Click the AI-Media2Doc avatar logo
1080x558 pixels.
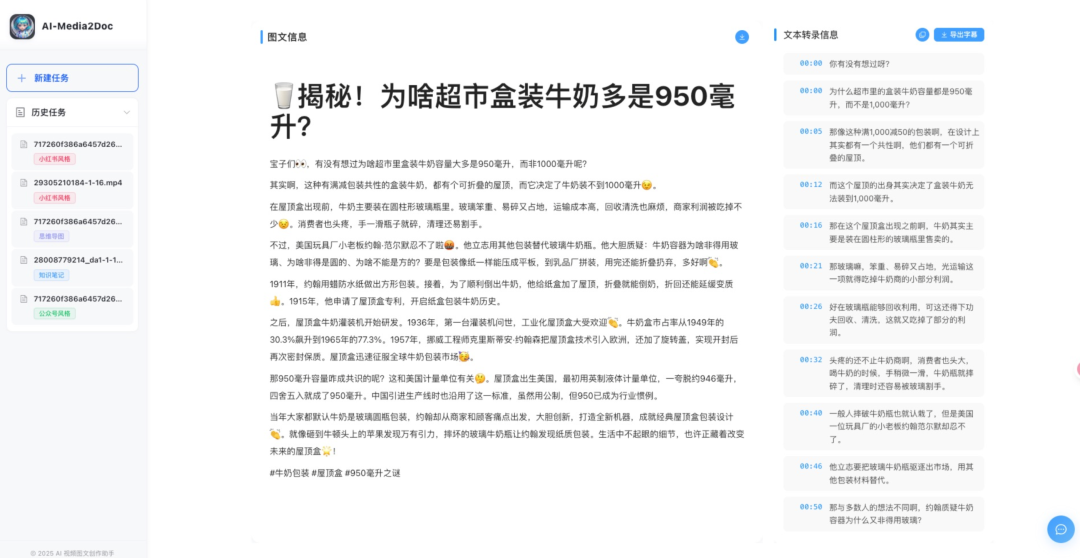[x=22, y=26]
